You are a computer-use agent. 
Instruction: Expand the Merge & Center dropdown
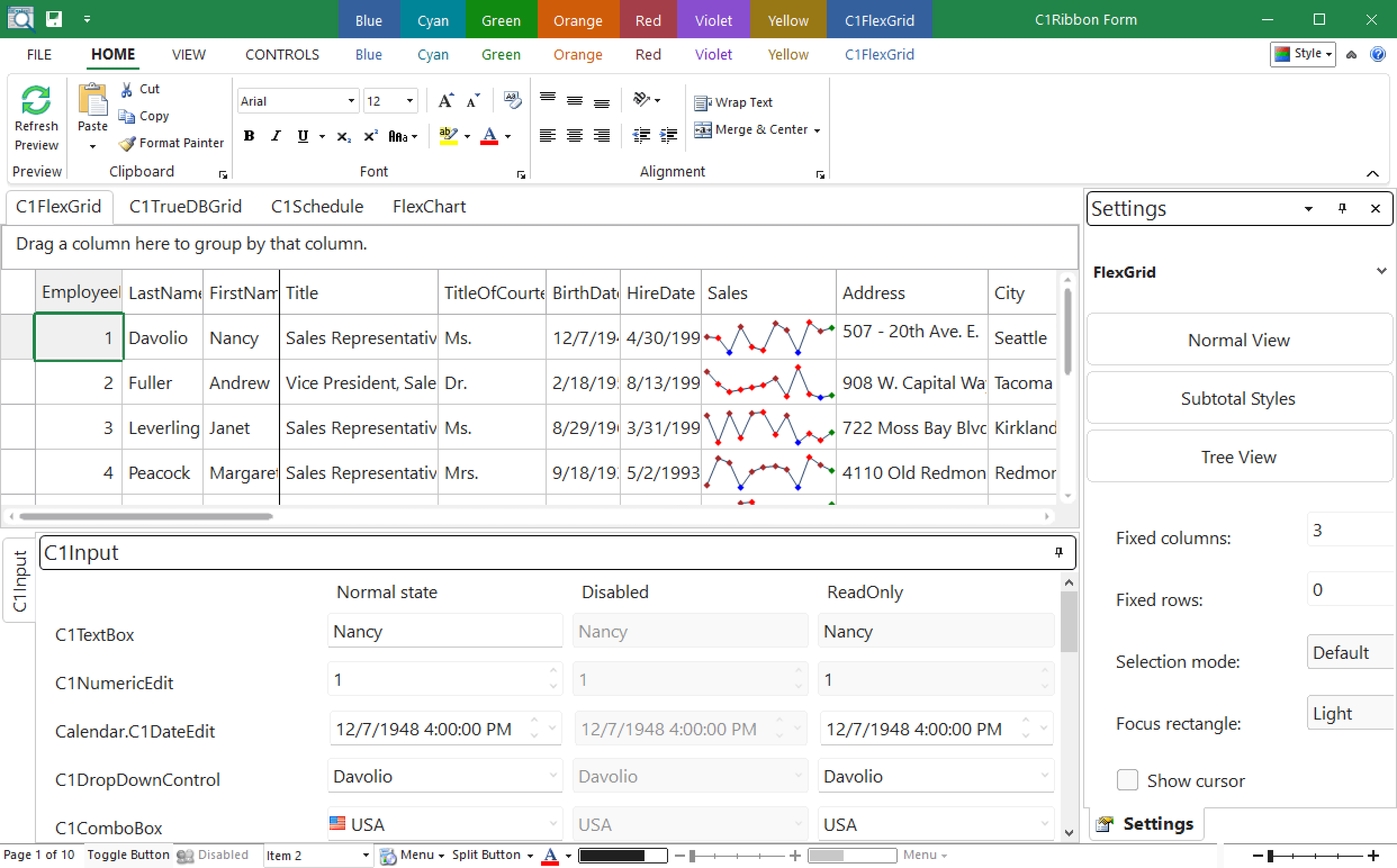pos(817,130)
